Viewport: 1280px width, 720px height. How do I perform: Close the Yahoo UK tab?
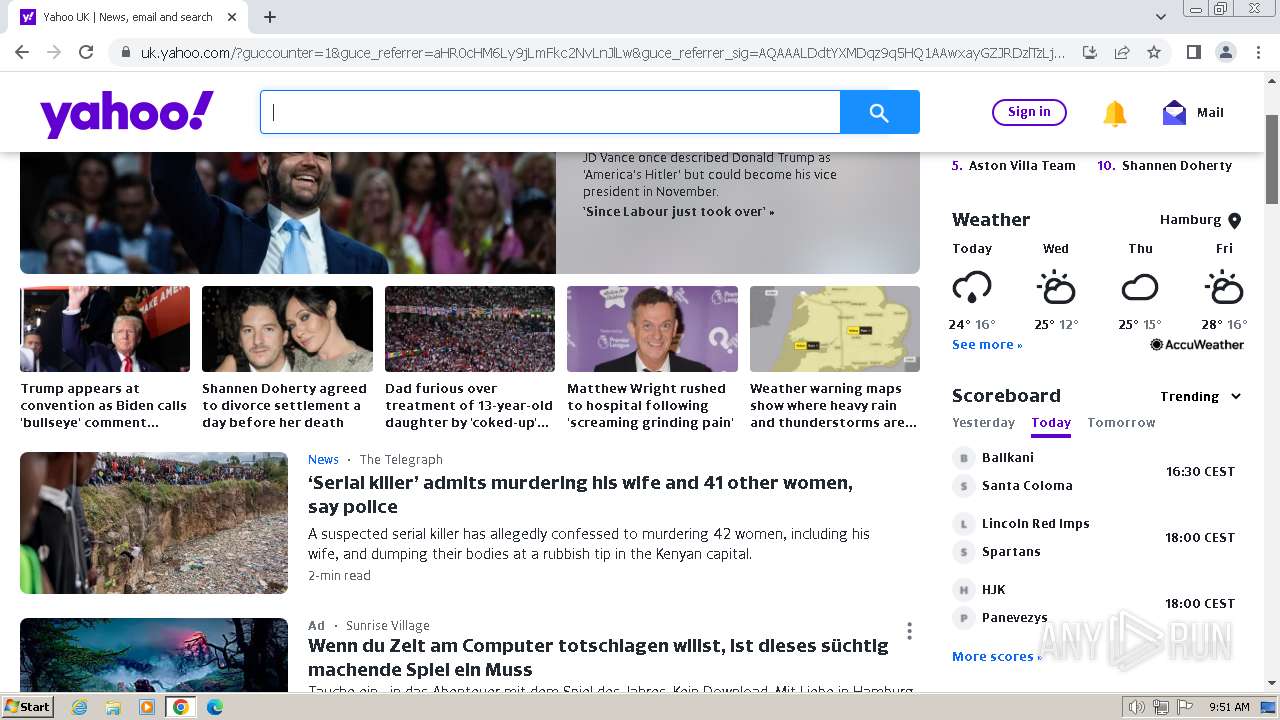[x=232, y=17]
